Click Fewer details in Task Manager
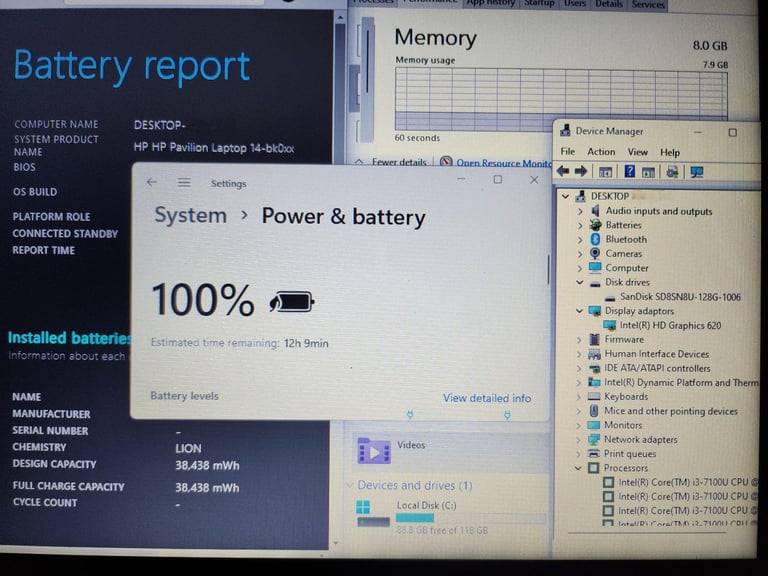Viewport: 768px width, 576px height. [x=399, y=162]
